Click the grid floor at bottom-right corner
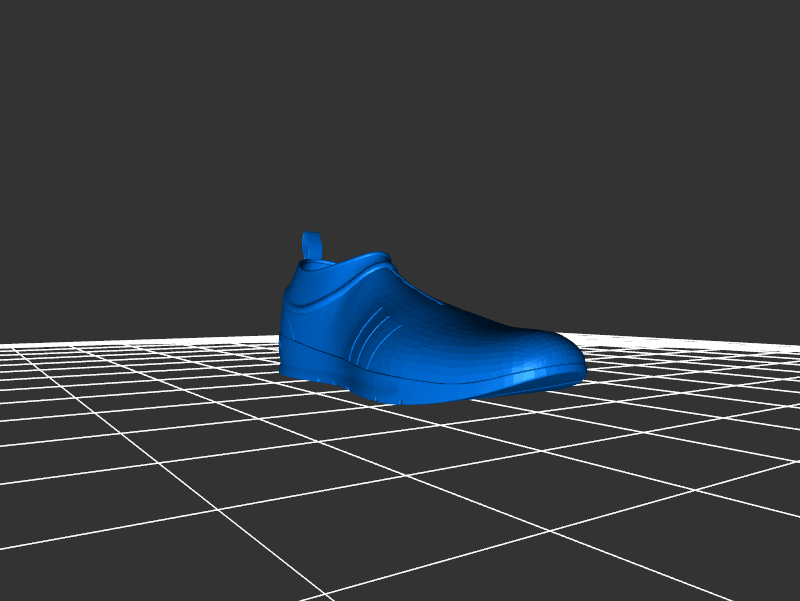This screenshot has width=800, height=601. click(760, 570)
